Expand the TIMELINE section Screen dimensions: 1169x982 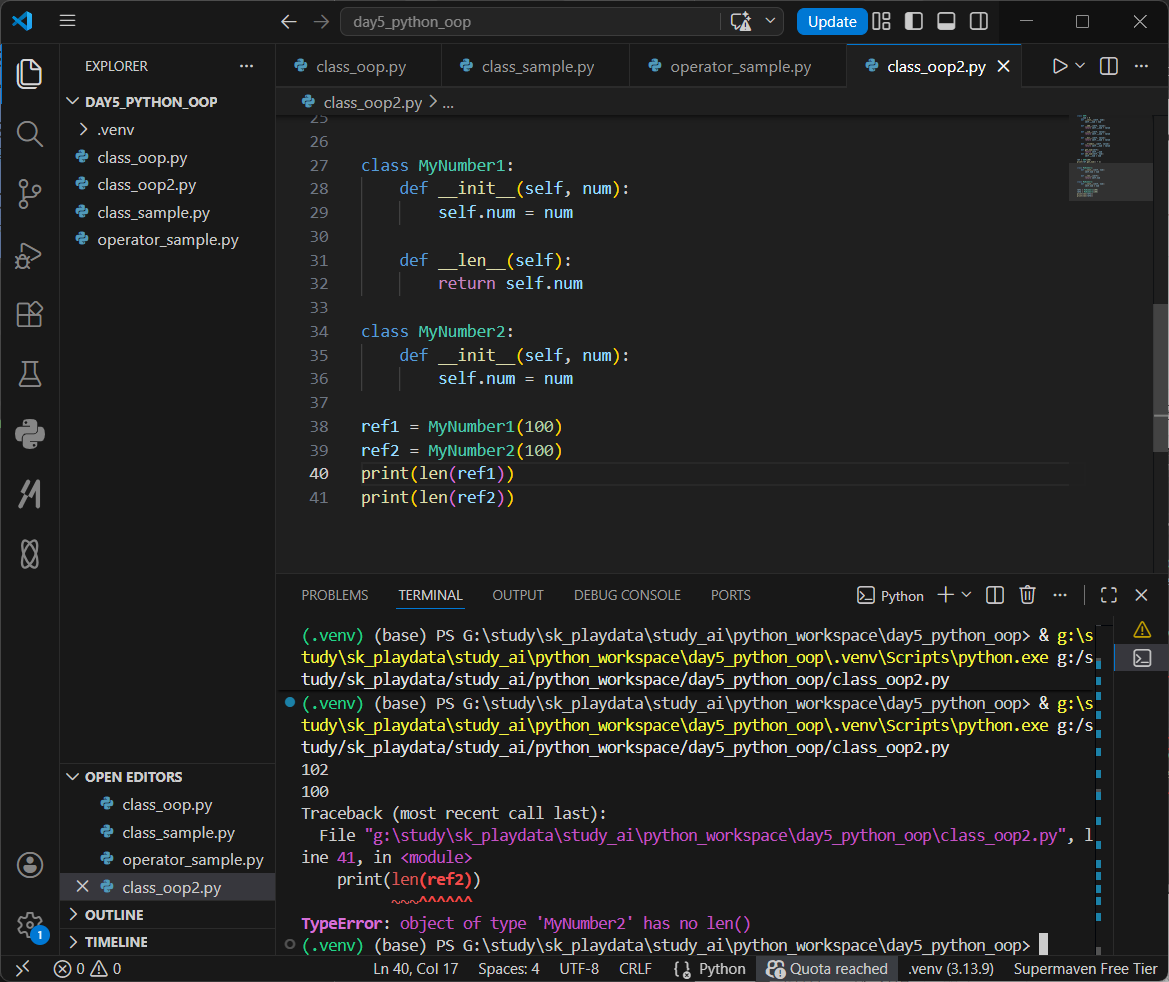(167, 942)
